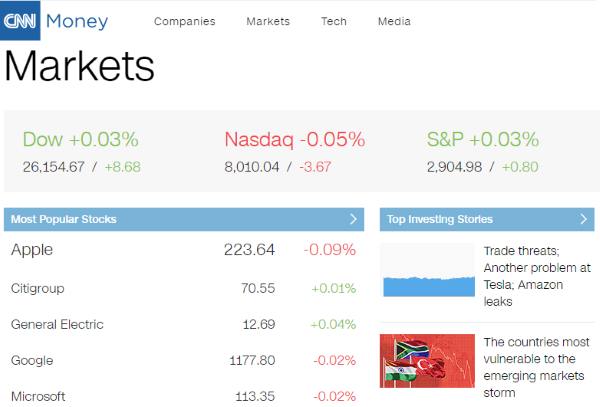Image resolution: width=600 pixels, height=407 pixels.
Task: Open the General Electric stock quote
Action: [57, 324]
